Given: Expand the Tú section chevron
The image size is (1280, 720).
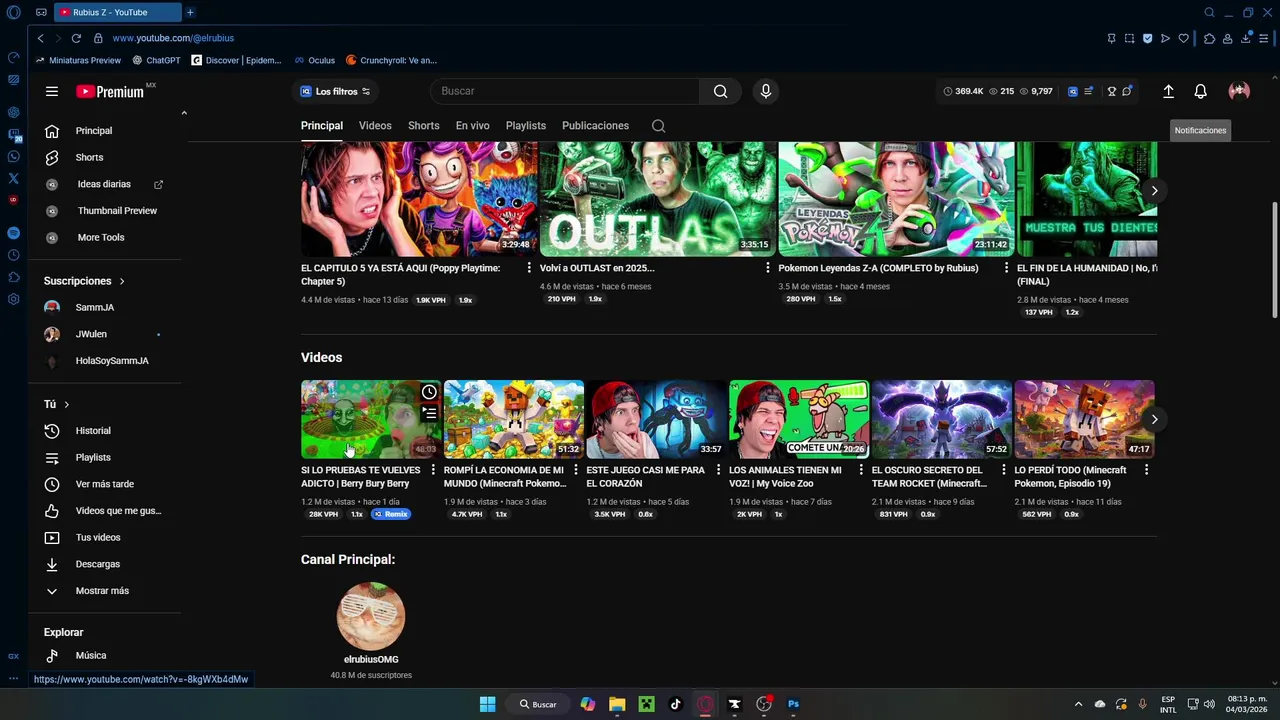Looking at the screenshot, I should 66,404.
